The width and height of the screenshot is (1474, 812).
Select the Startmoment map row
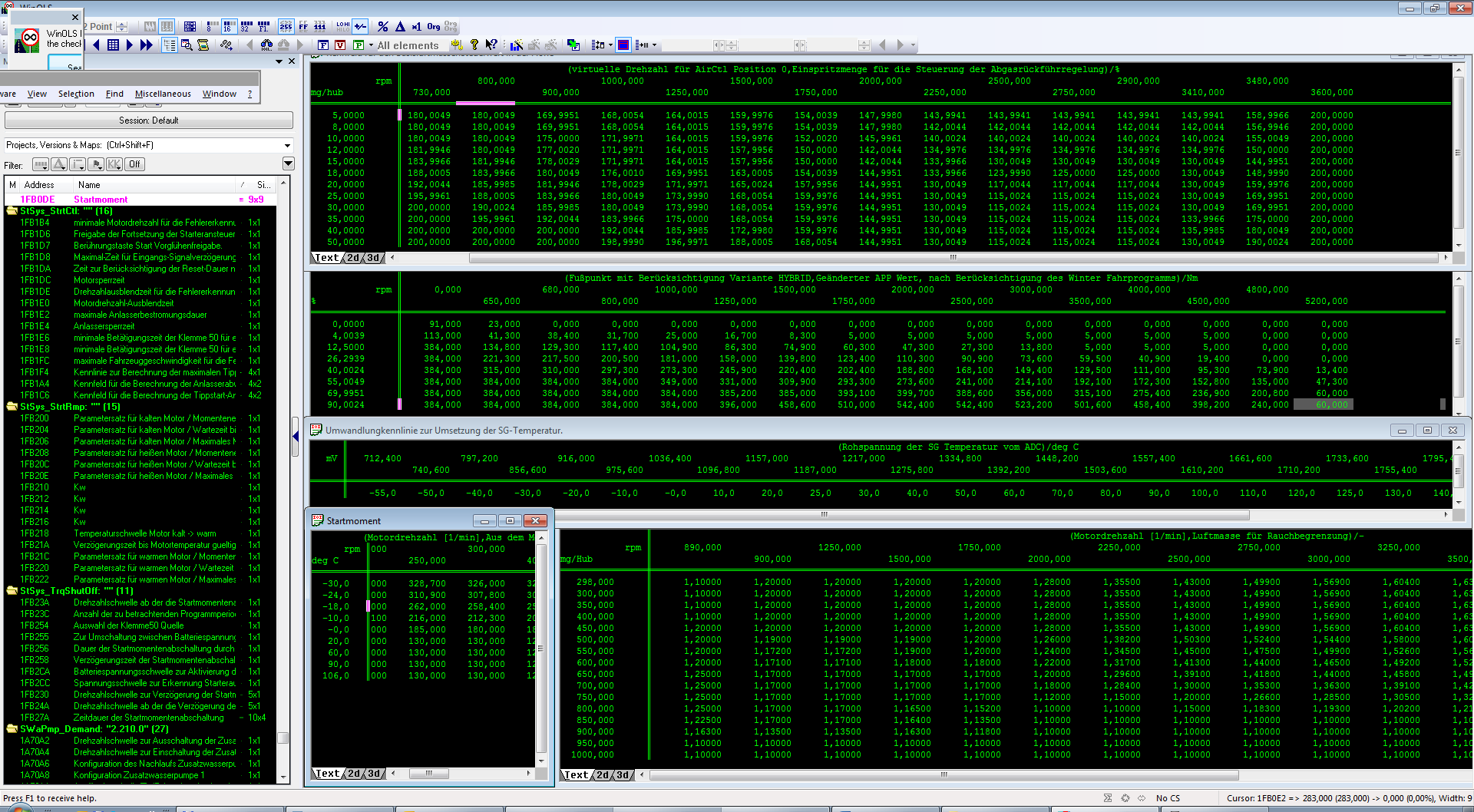[141, 200]
